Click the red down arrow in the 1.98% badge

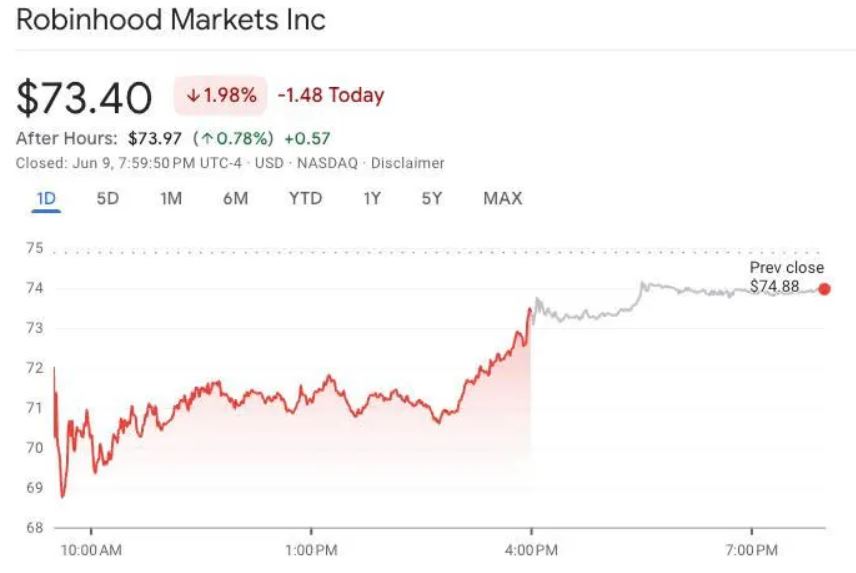click(x=192, y=96)
